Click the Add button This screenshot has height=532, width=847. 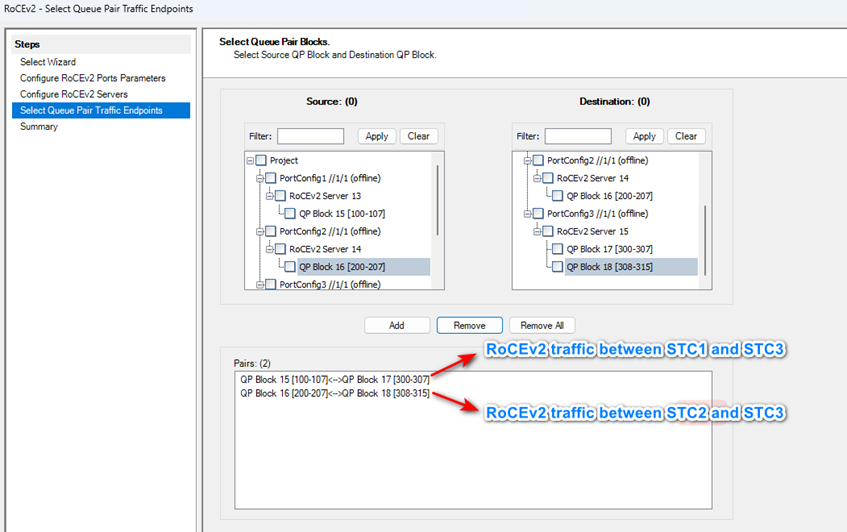click(397, 326)
